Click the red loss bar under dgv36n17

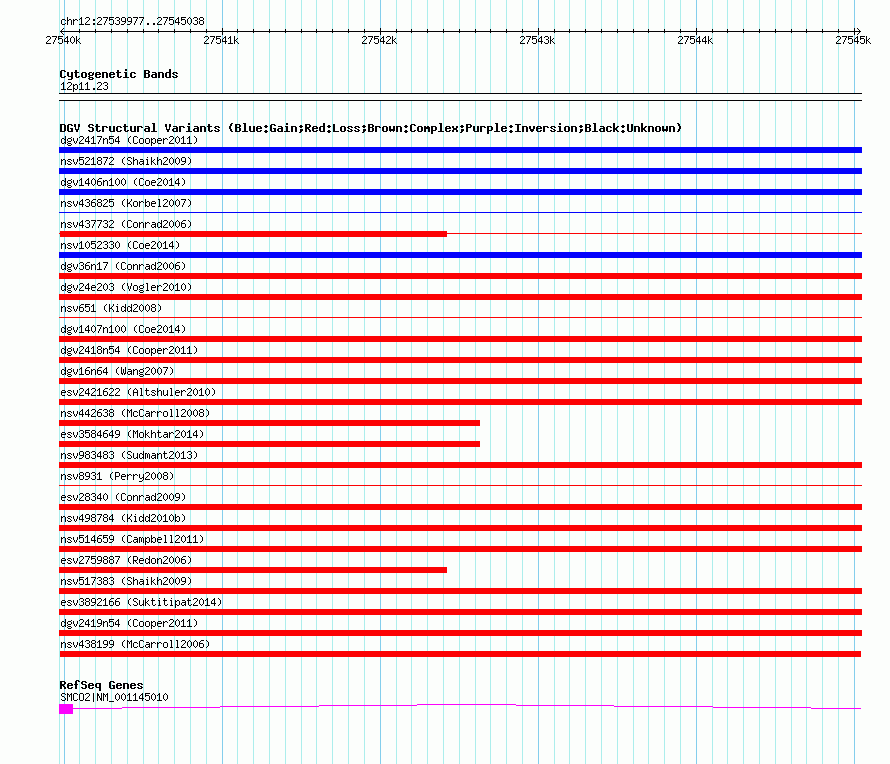(x=460, y=276)
